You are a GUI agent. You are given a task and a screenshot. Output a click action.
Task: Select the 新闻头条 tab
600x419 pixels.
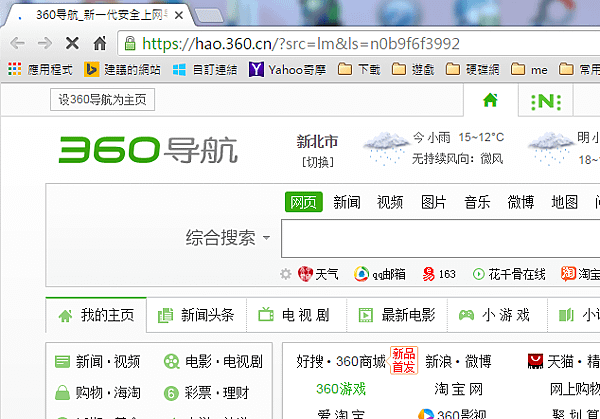point(196,315)
